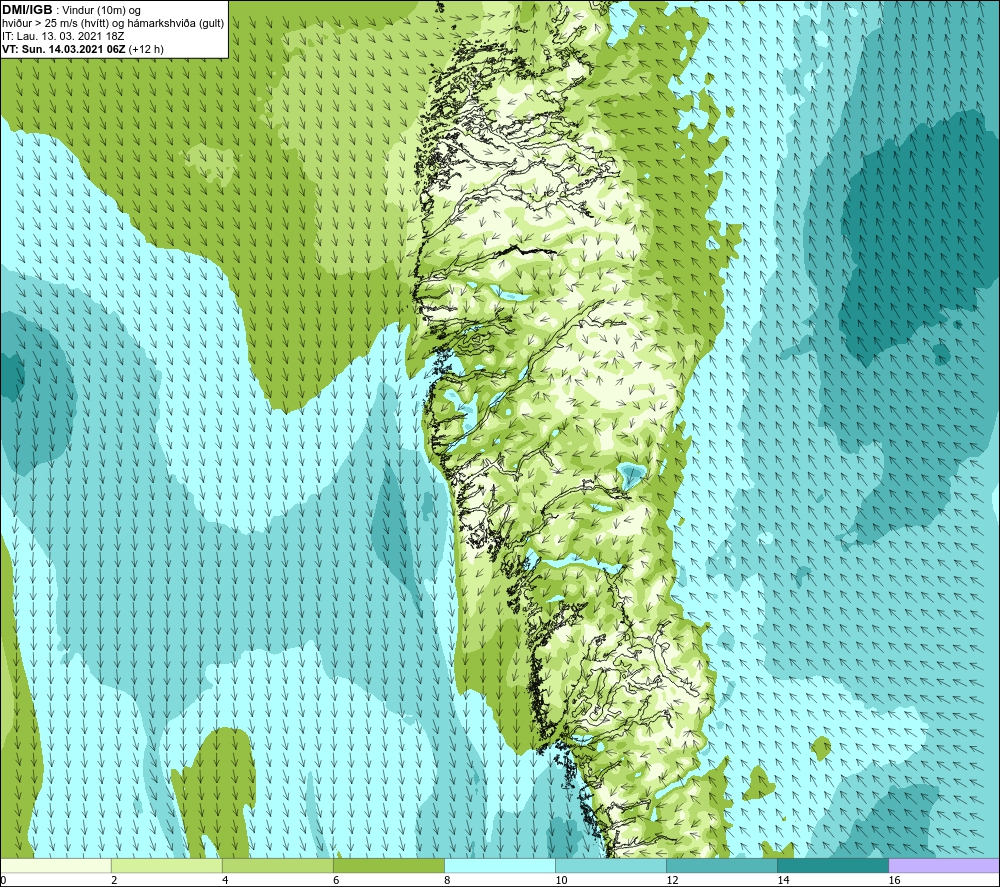Click the legend tick label '4'
The image size is (1000, 887).
[225, 880]
